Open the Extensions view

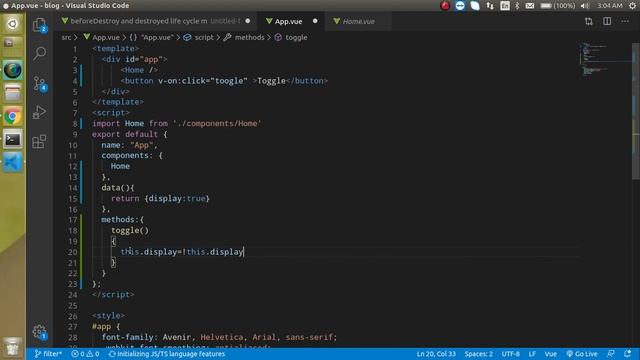[39, 142]
